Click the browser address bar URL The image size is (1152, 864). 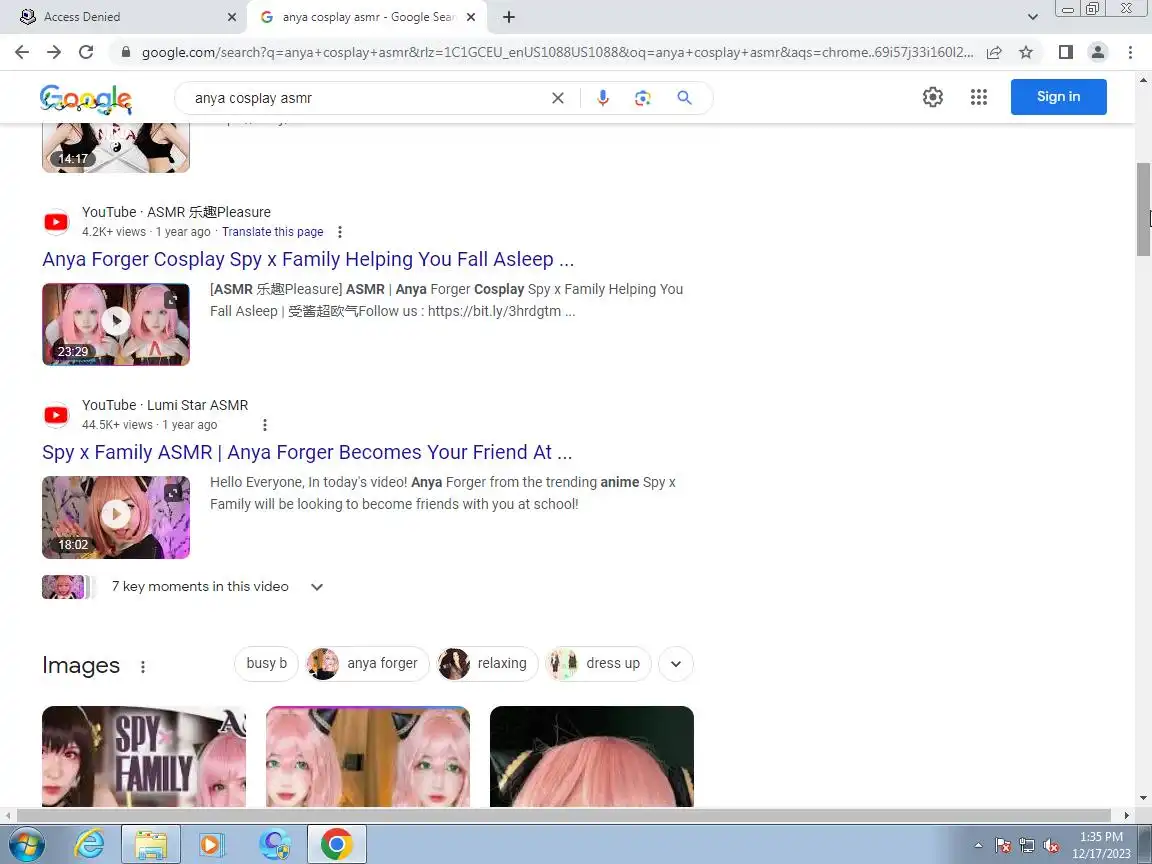tap(557, 52)
